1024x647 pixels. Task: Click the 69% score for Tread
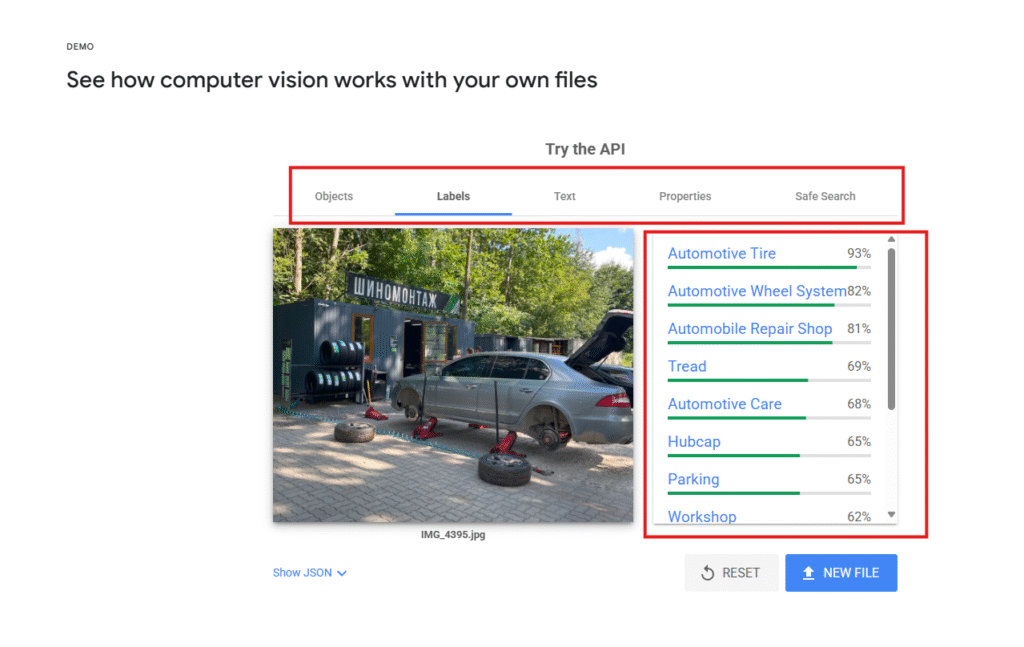(x=859, y=366)
